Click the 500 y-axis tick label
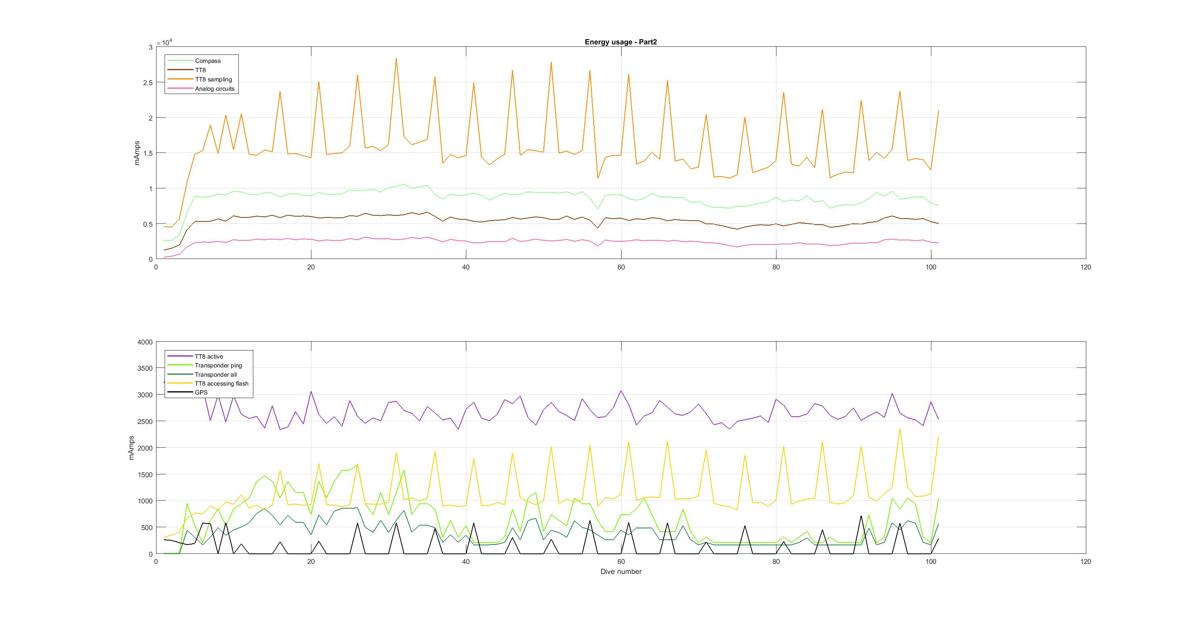This screenshot has width=1200, height=622. coord(147,527)
